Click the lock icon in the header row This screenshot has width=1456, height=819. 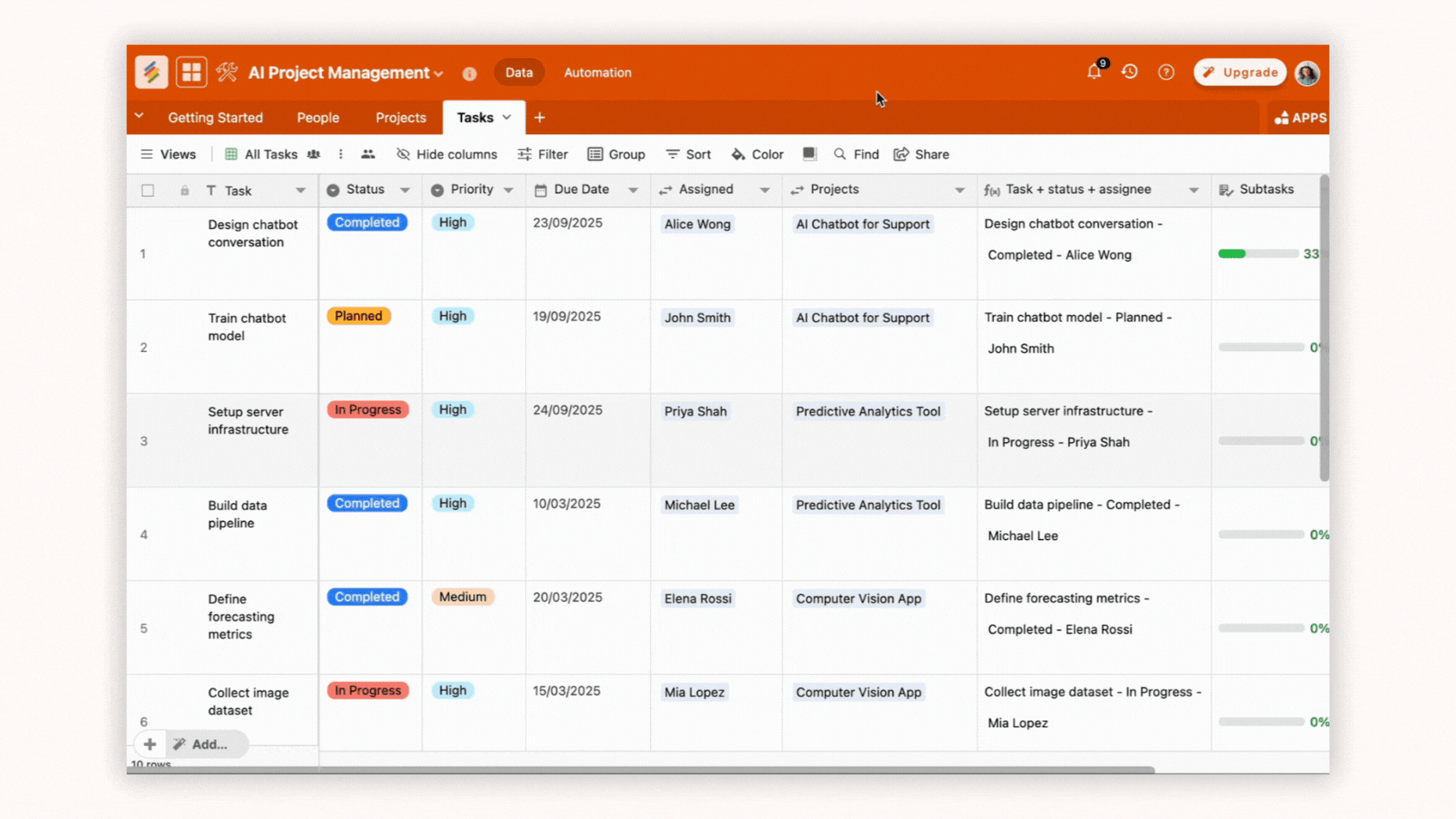pyautogui.click(x=184, y=190)
